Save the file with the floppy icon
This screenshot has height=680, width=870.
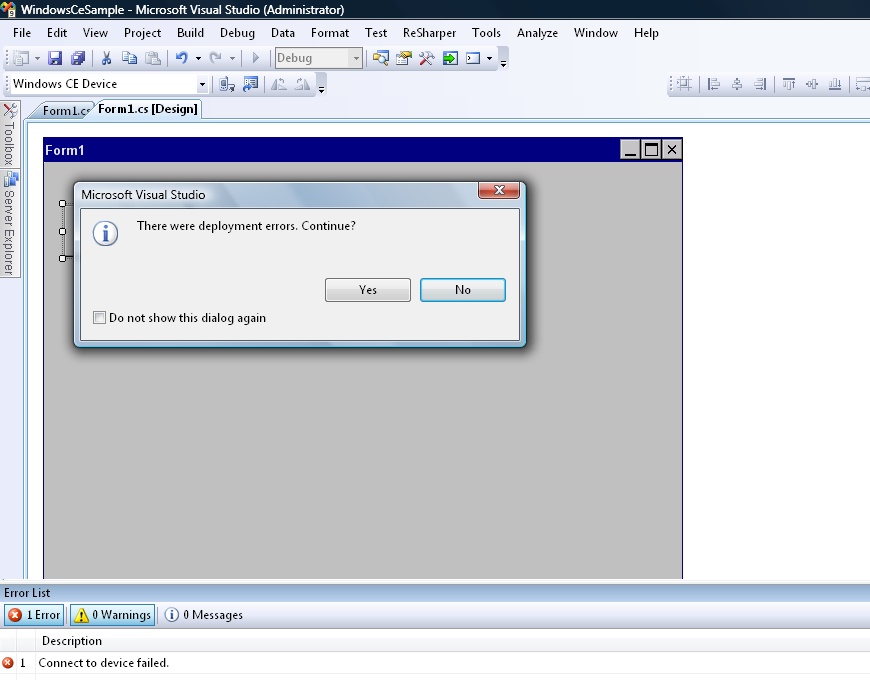(54, 58)
